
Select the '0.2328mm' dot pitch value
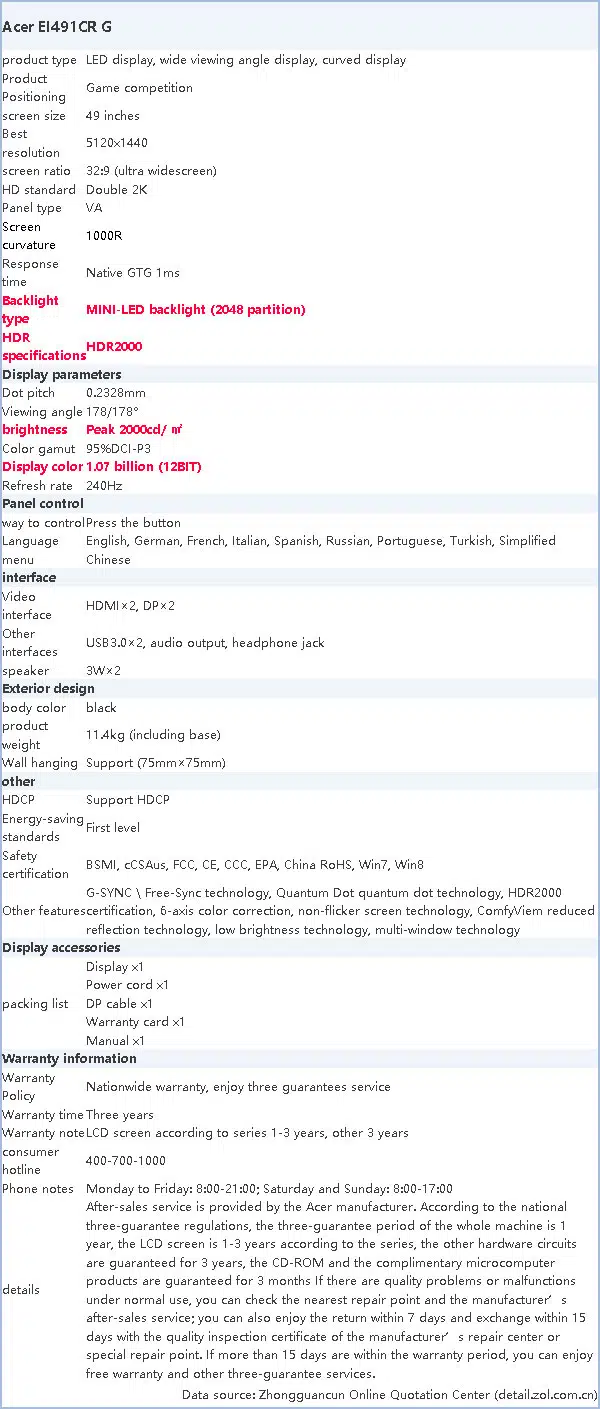116,393
